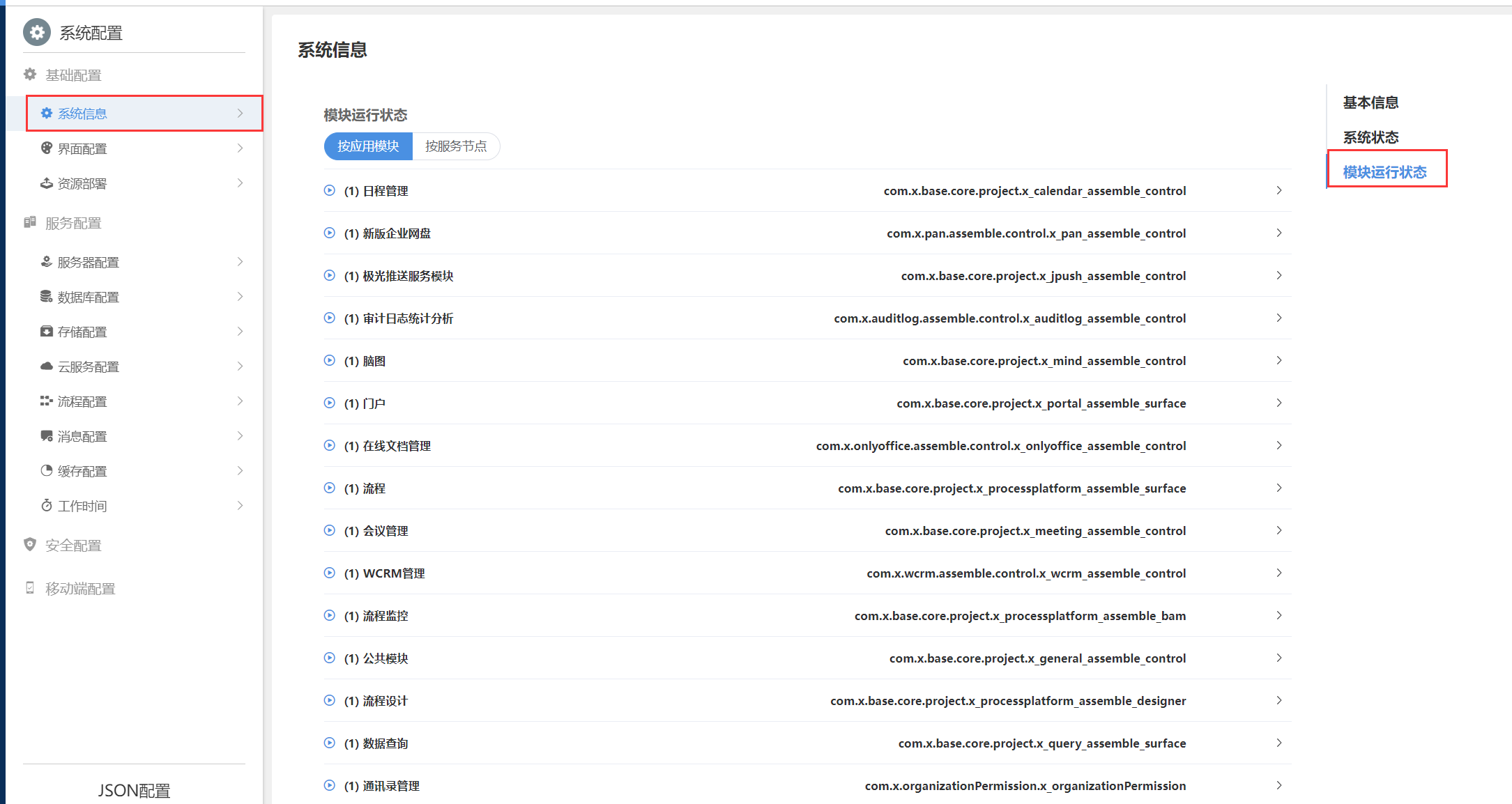This screenshot has width=1512, height=804.
Task: Click the play circle icon for 日程管理
Action: (330, 190)
